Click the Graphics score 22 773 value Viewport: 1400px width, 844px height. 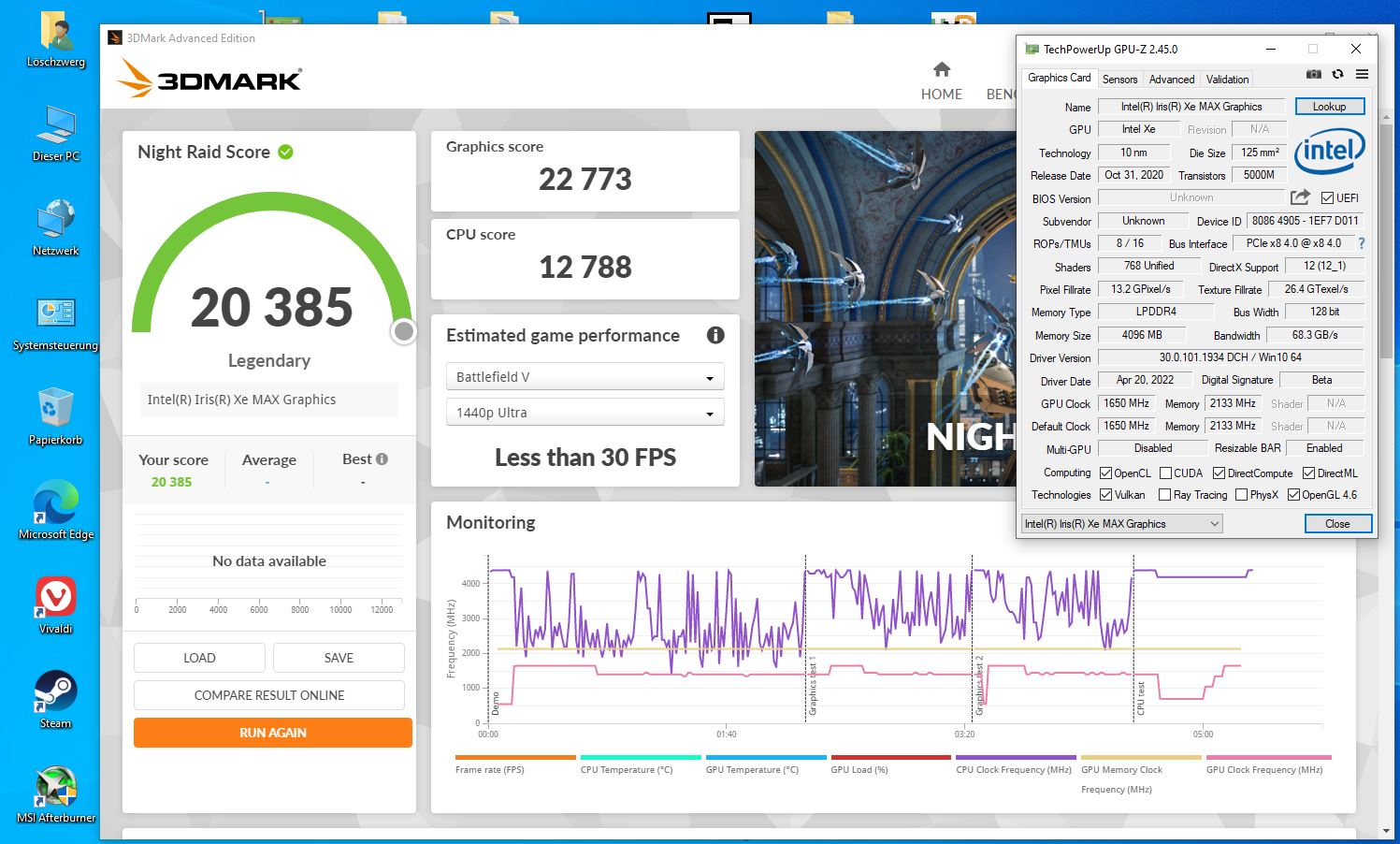point(585,179)
